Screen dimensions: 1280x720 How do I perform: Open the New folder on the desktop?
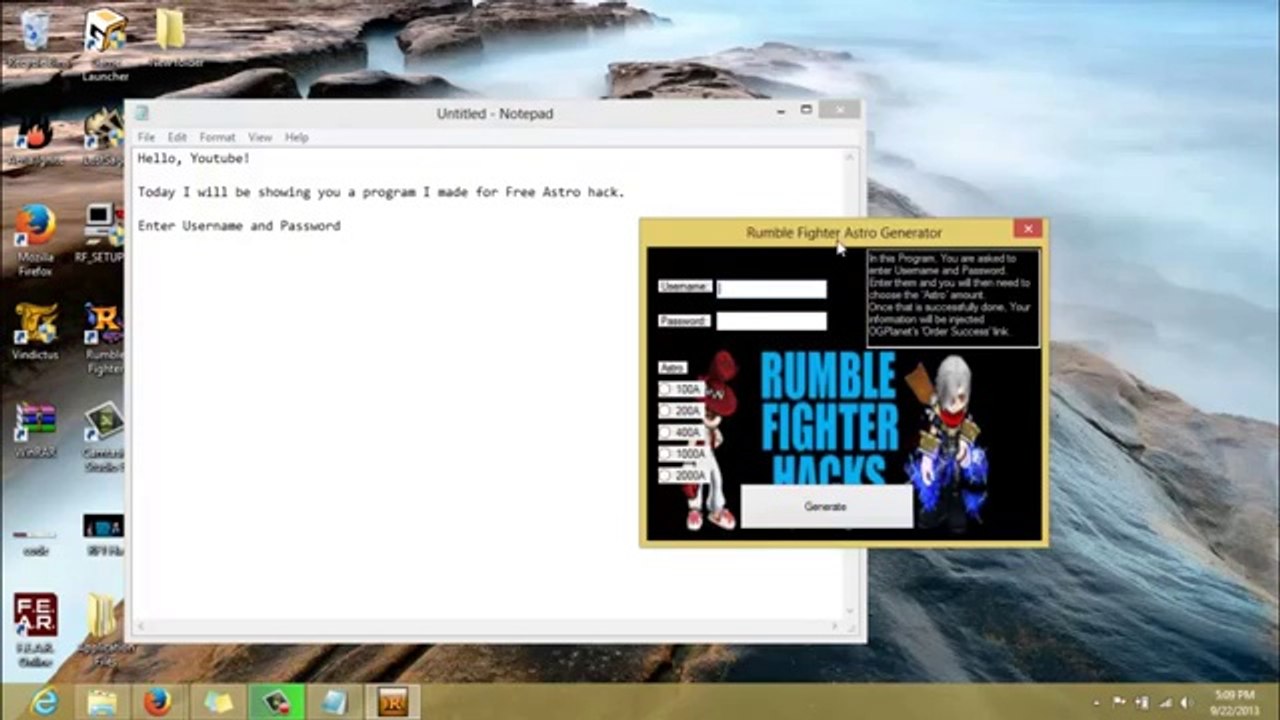tap(171, 38)
